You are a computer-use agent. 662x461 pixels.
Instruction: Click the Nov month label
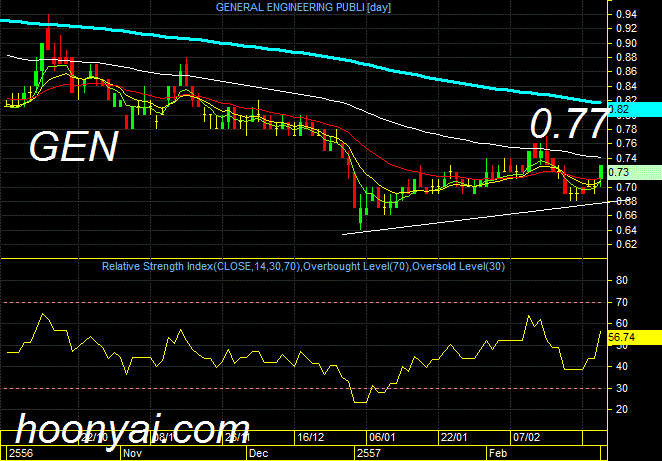(x=132, y=453)
